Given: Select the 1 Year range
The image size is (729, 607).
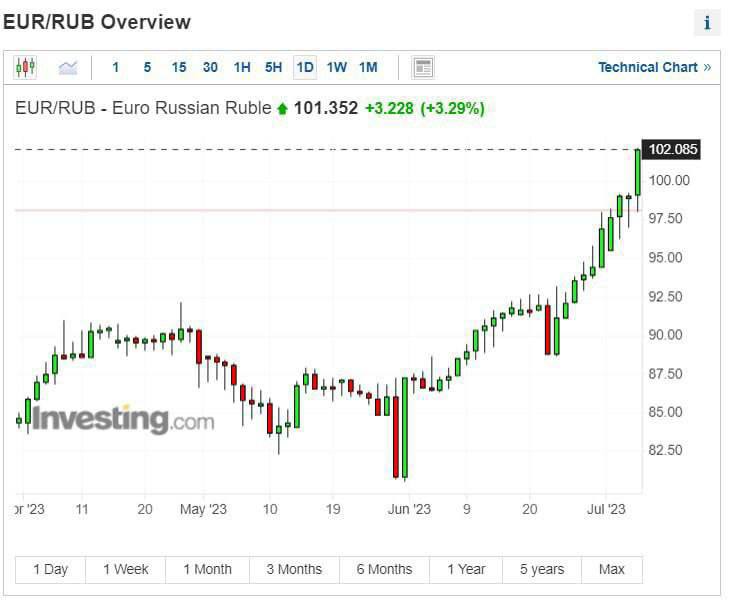Looking at the screenshot, I should point(466,569).
